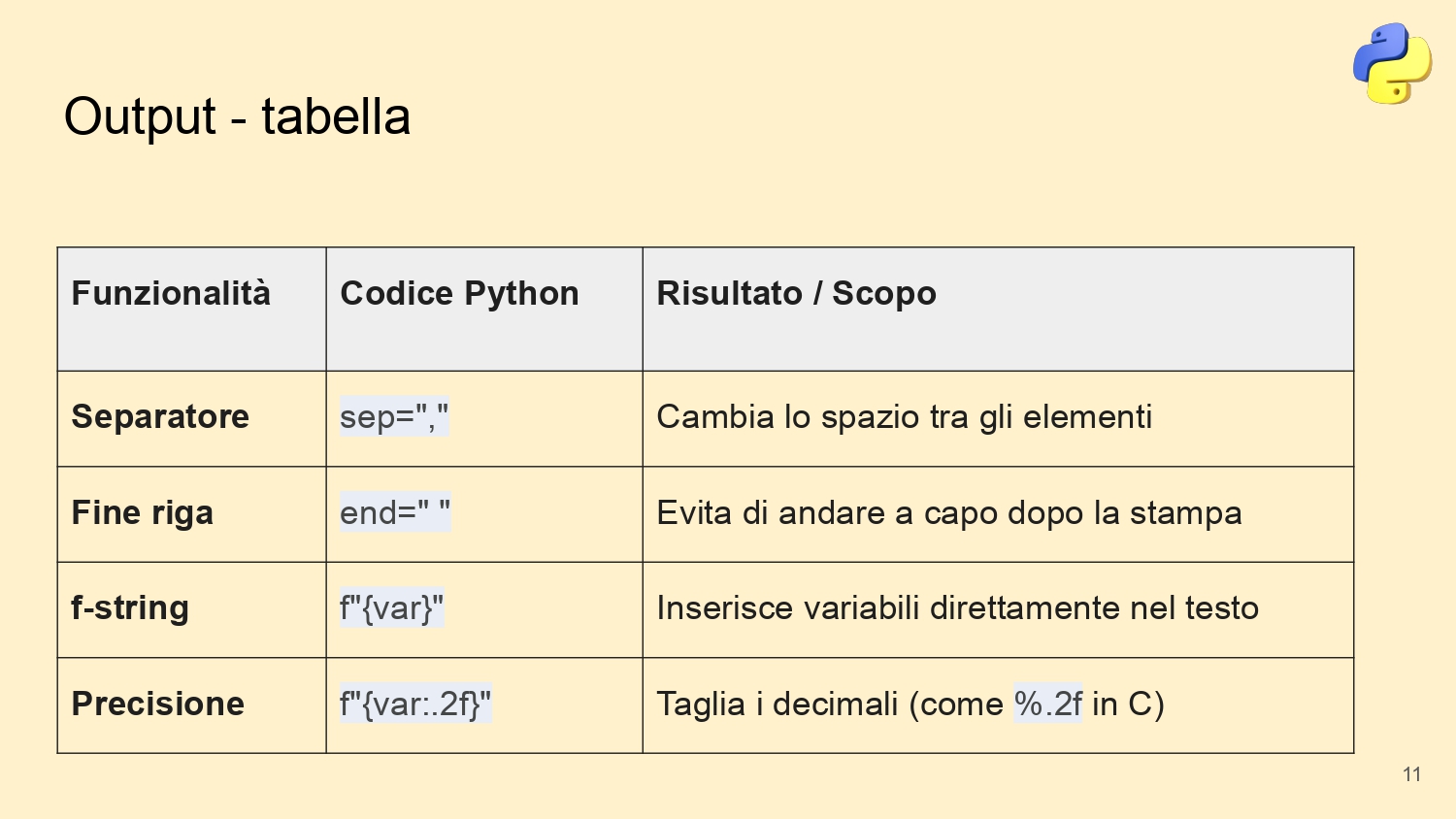Screen dimensions: 1456x819
Task: Select the 'Risultato / Scopo' header cell
Action: pos(998,309)
